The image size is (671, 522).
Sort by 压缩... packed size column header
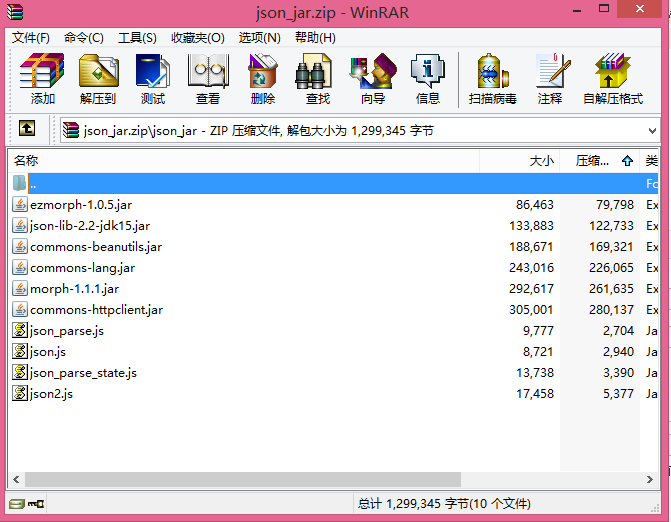pyautogui.click(x=599, y=161)
